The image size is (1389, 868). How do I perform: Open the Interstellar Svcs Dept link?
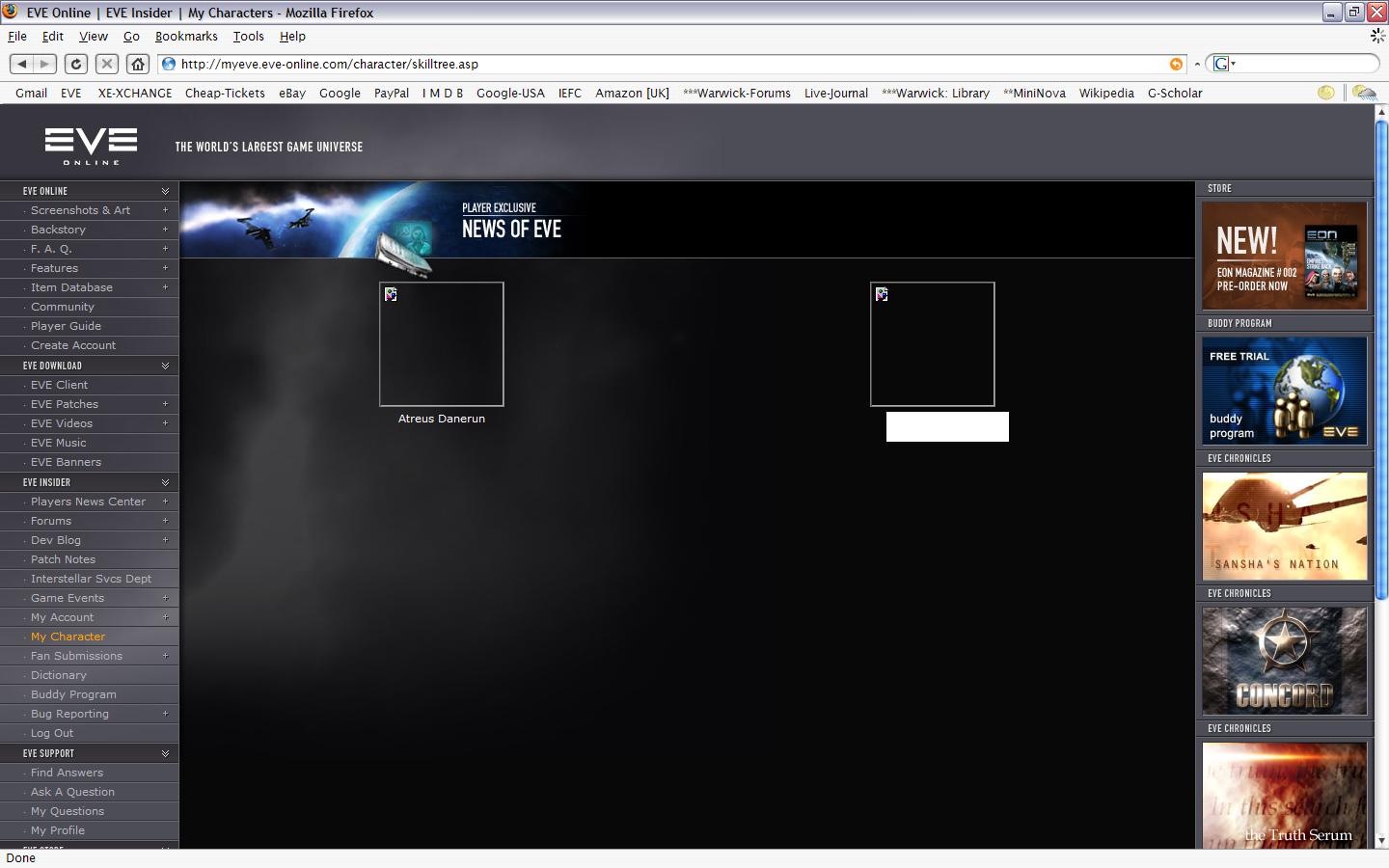91,579
